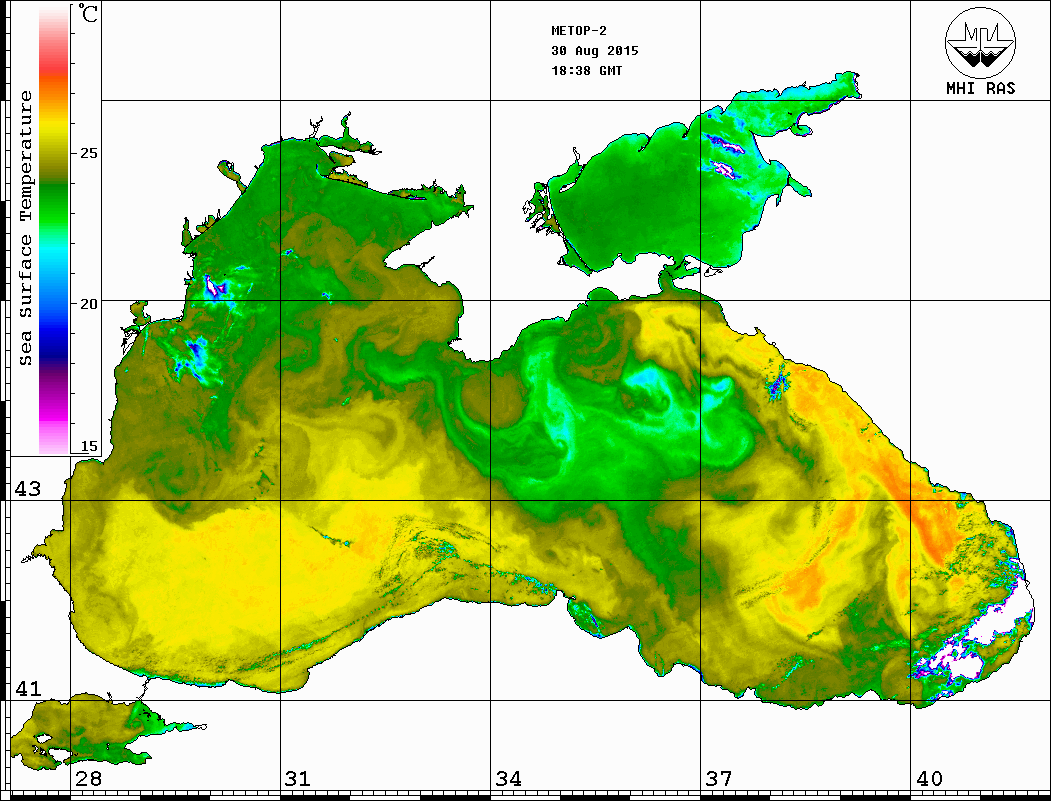Image resolution: width=1051 pixels, height=801 pixels.
Task: Click the temperature color scale bar
Action: (54, 230)
